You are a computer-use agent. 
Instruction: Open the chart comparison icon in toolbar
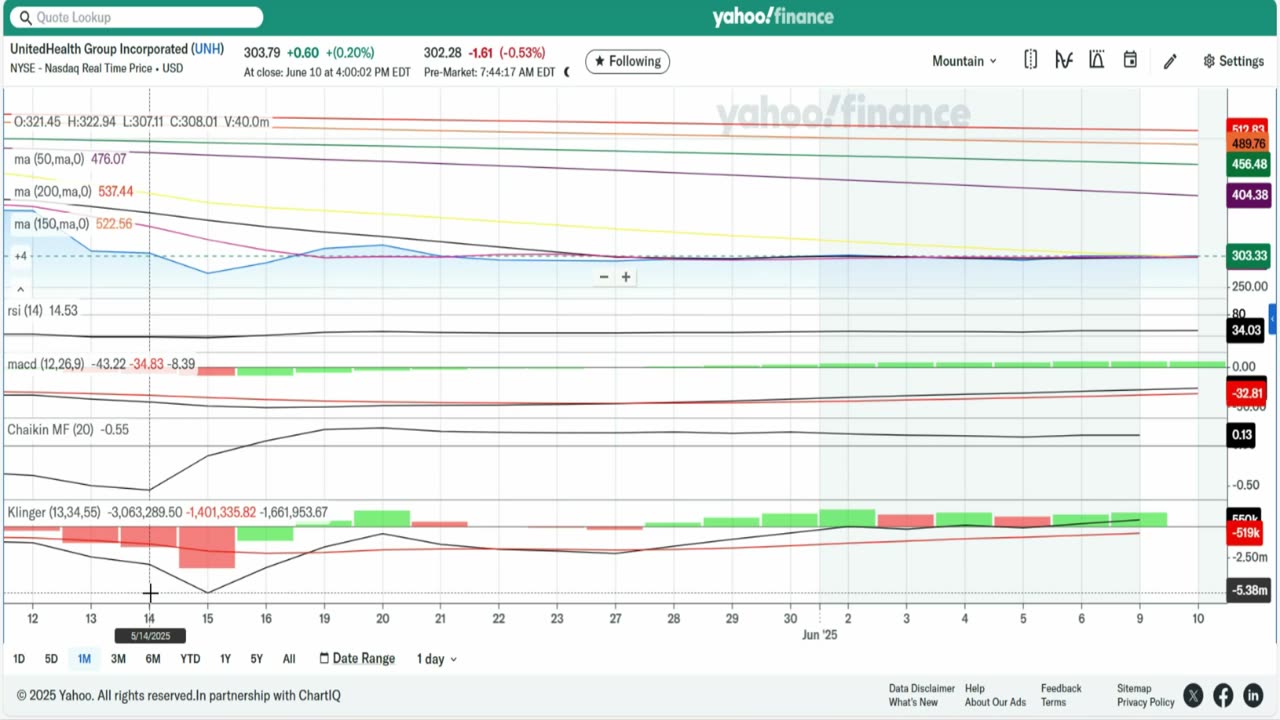click(1030, 61)
